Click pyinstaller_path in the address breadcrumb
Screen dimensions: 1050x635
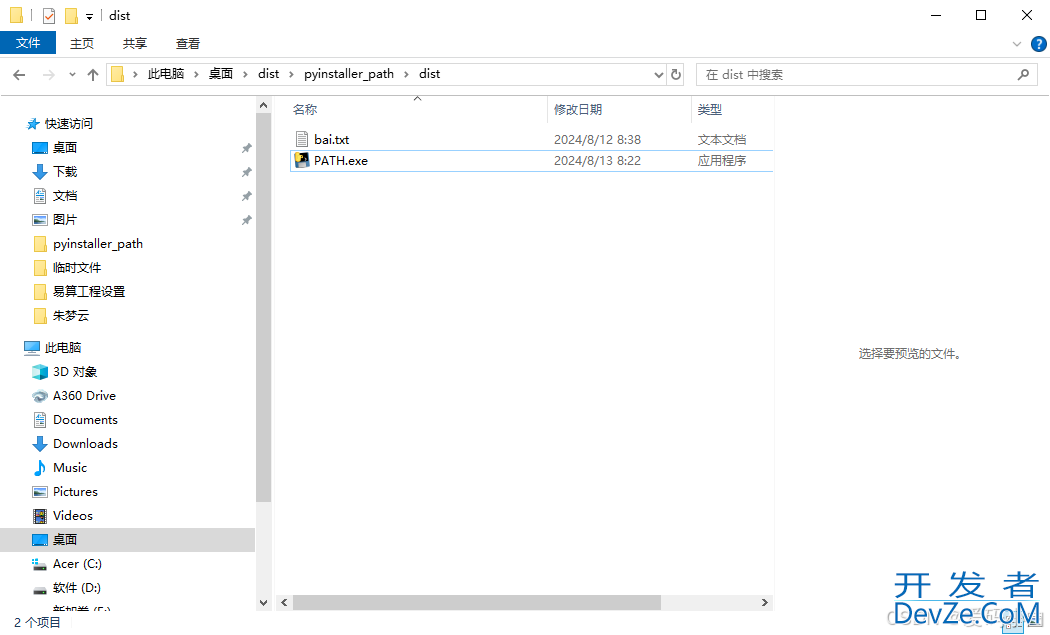349,74
